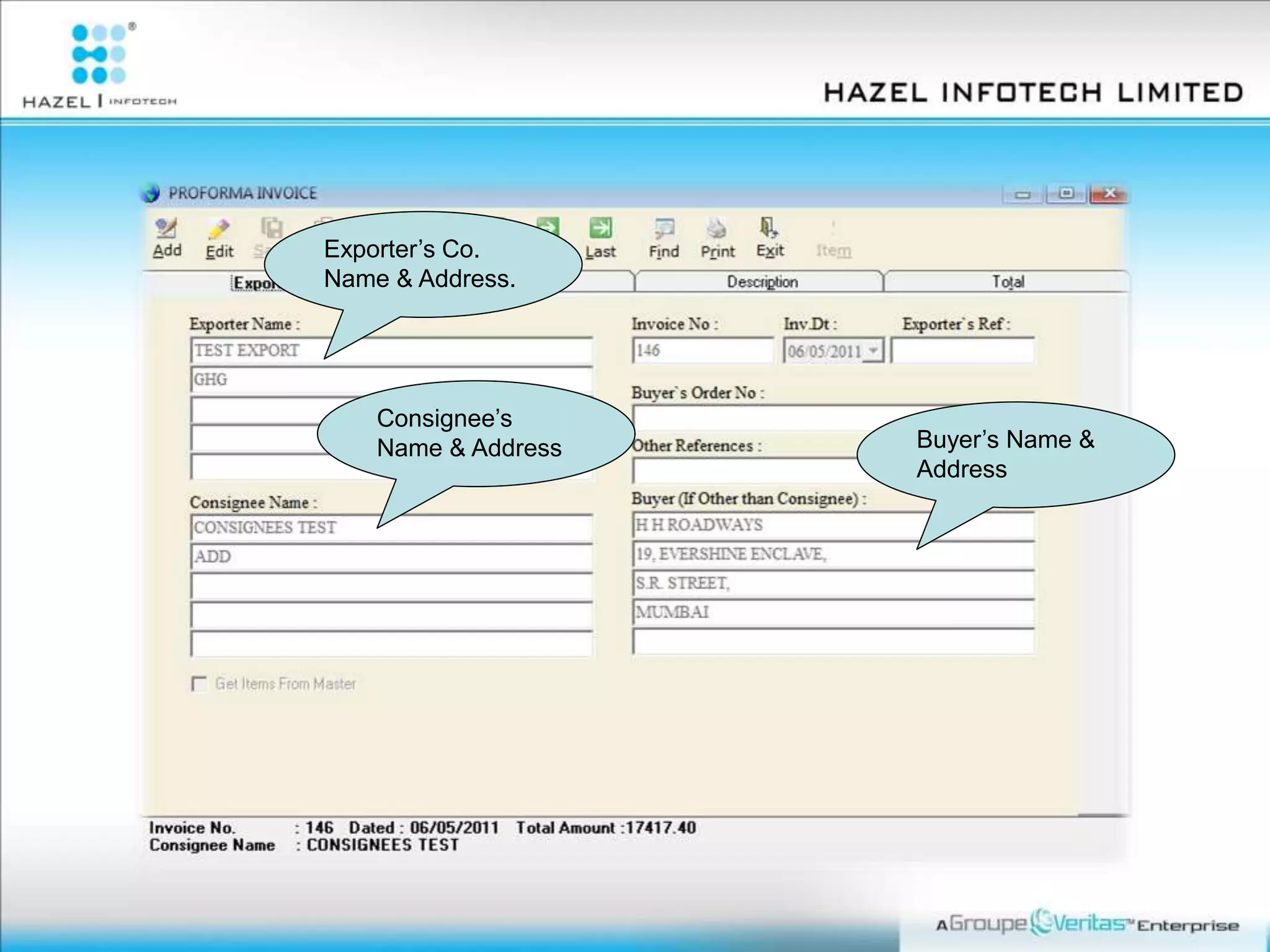Viewport: 1270px width, 952px height.
Task: Exit the Proforma Invoice form
Action: coord(770,238)
